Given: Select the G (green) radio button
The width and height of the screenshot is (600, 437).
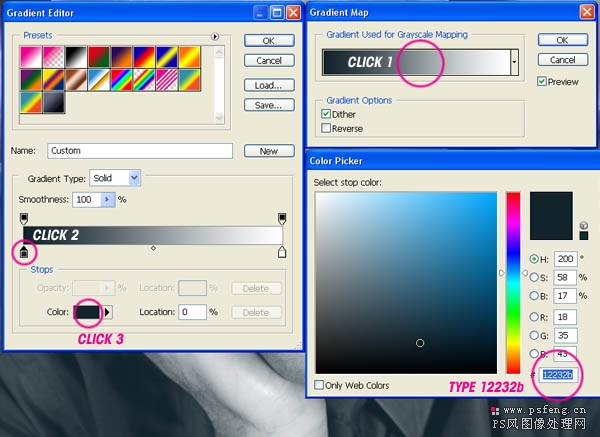Looking at the screenshot, I should pyautogui.click(x=534, y=335).
